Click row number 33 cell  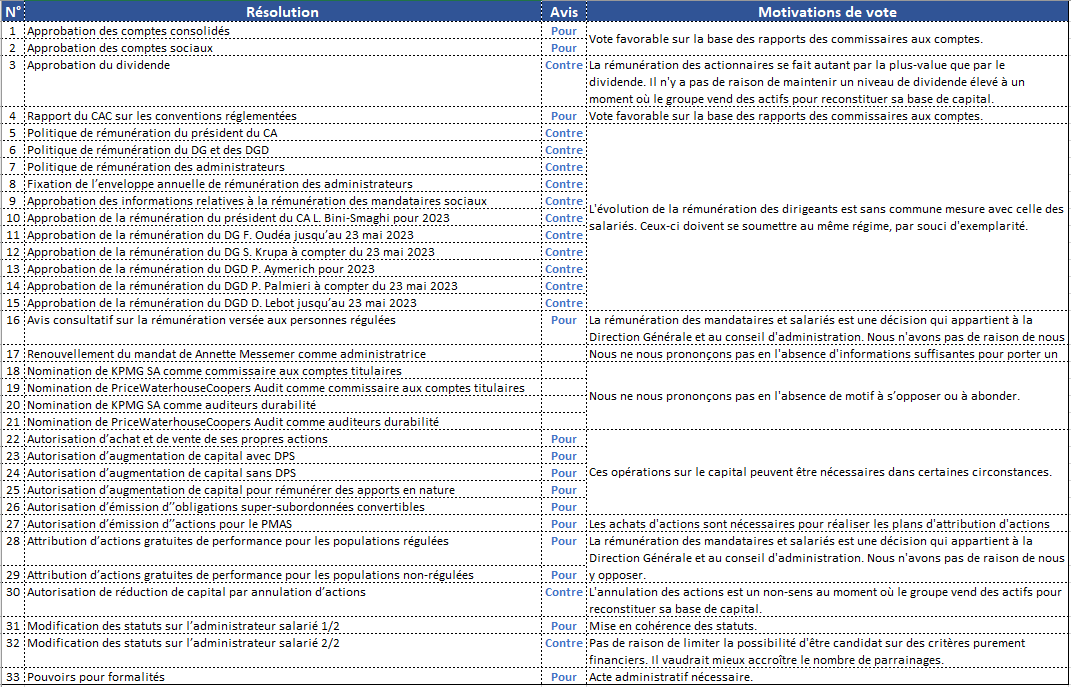click(x=13, y=677)
